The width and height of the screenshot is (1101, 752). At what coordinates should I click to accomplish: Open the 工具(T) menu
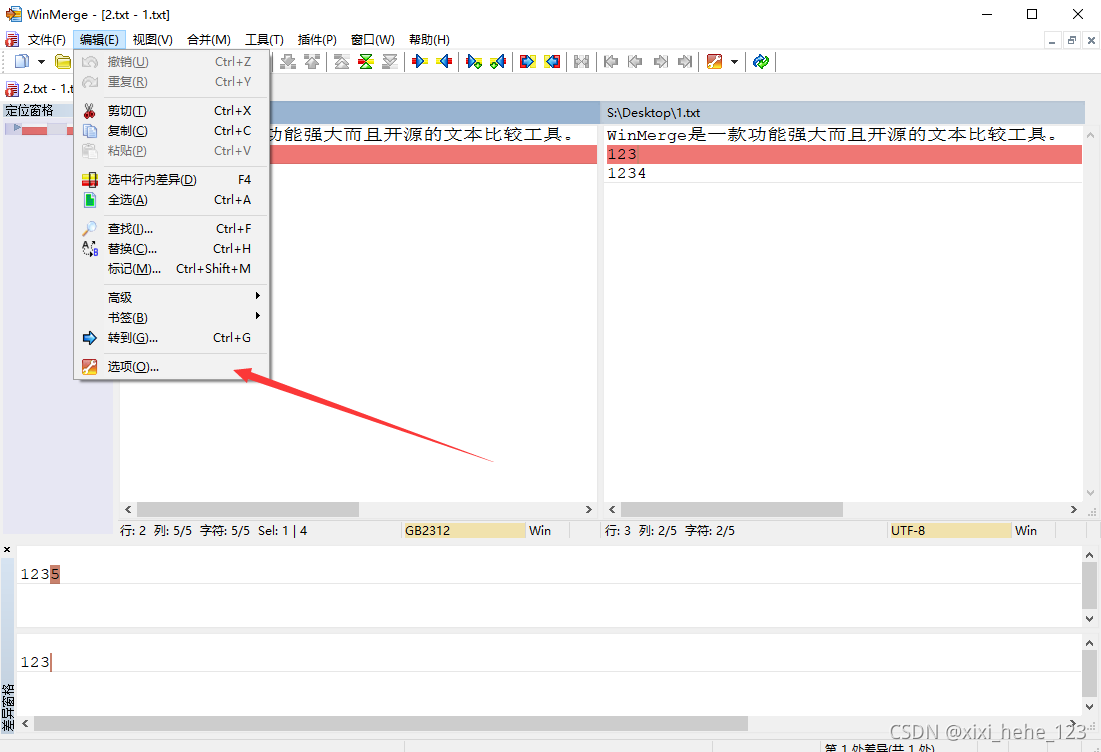point(264,39)
